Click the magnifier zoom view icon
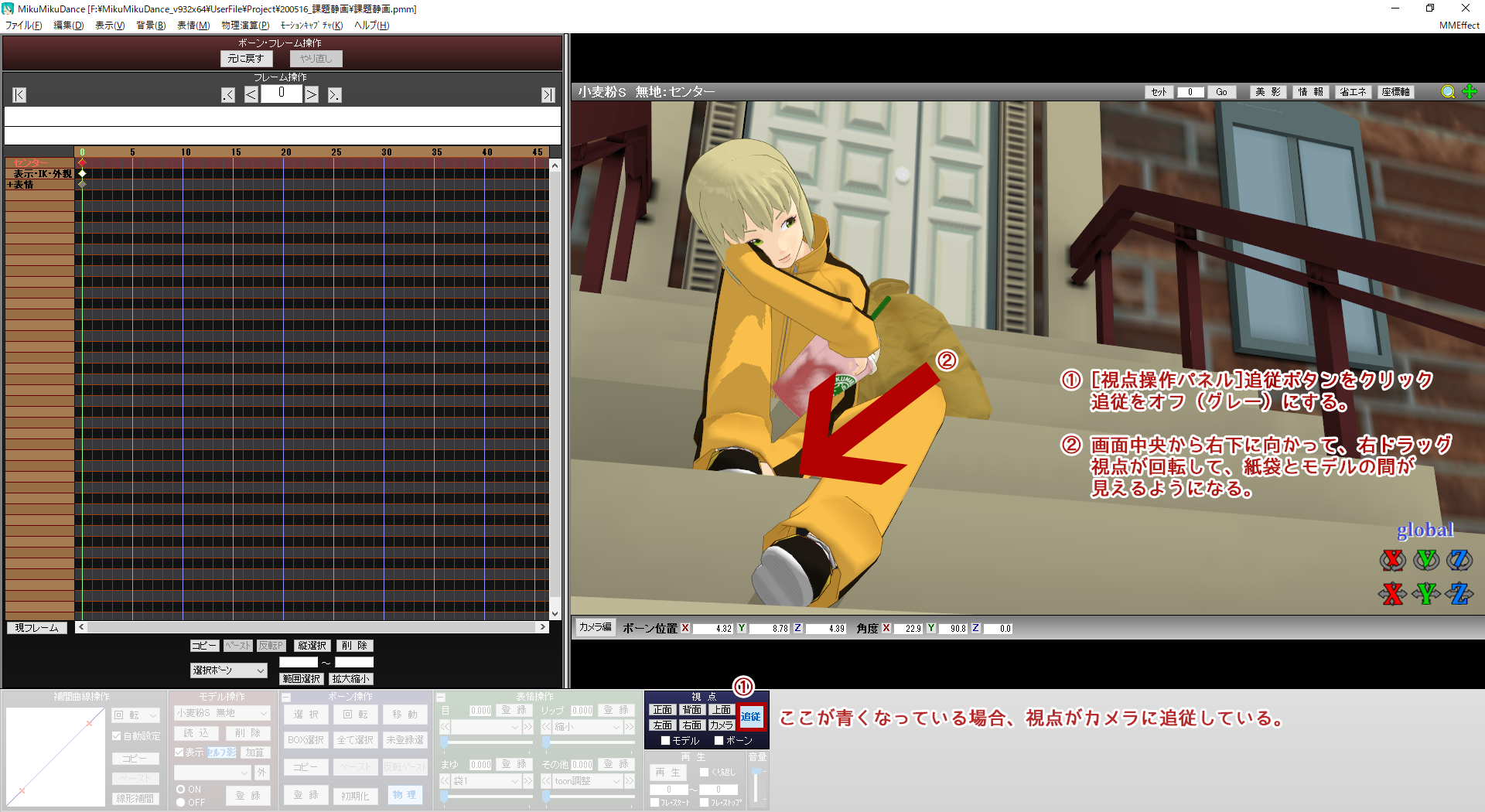 (x=1448, y=92)
